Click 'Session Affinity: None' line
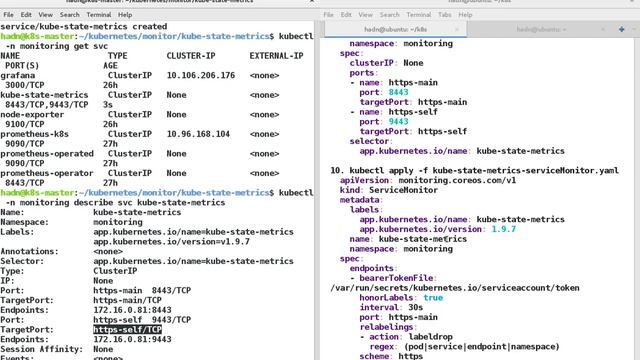640x360 pixels. pos(56,349)
